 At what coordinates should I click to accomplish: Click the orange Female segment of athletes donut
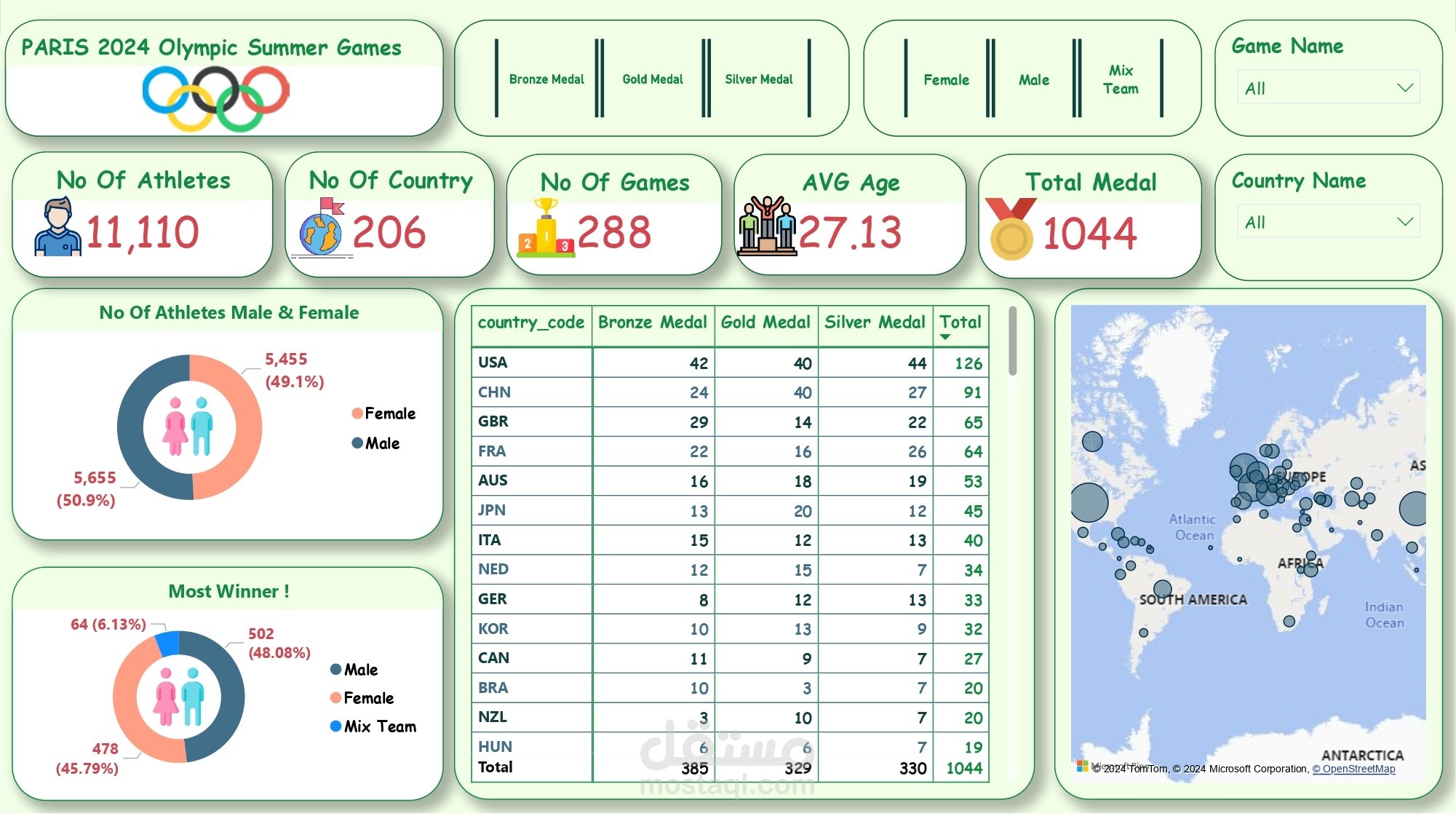coord(249,427)
